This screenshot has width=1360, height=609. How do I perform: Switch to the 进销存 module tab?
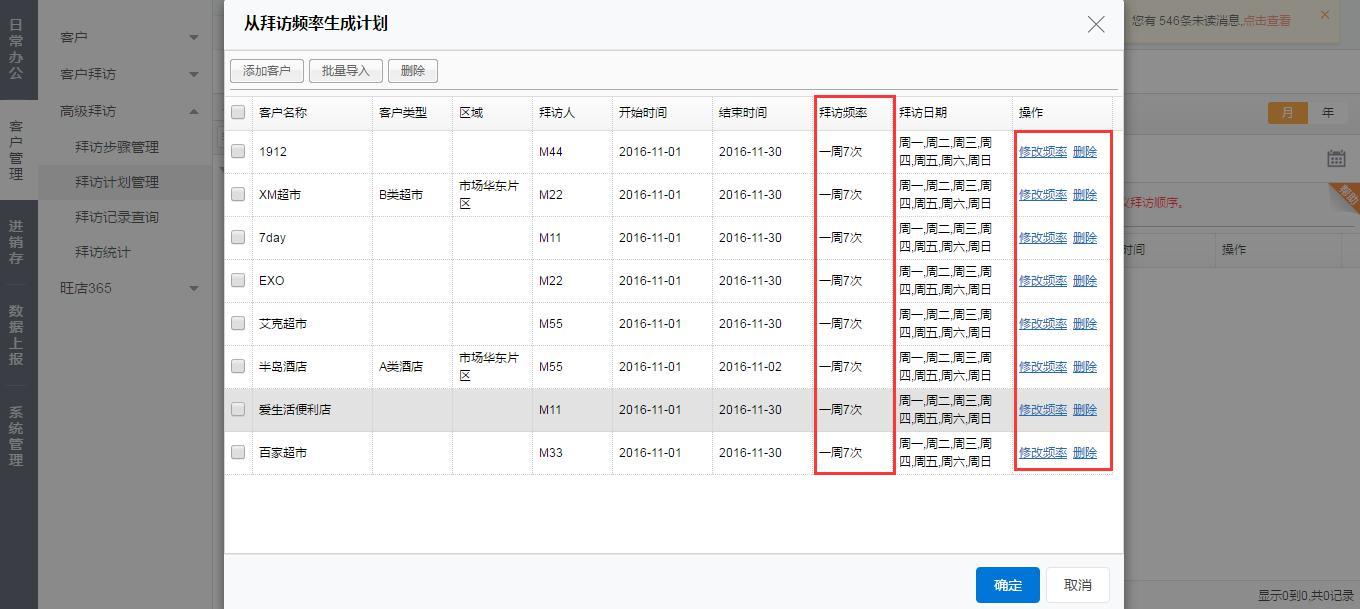coord(16,242)
